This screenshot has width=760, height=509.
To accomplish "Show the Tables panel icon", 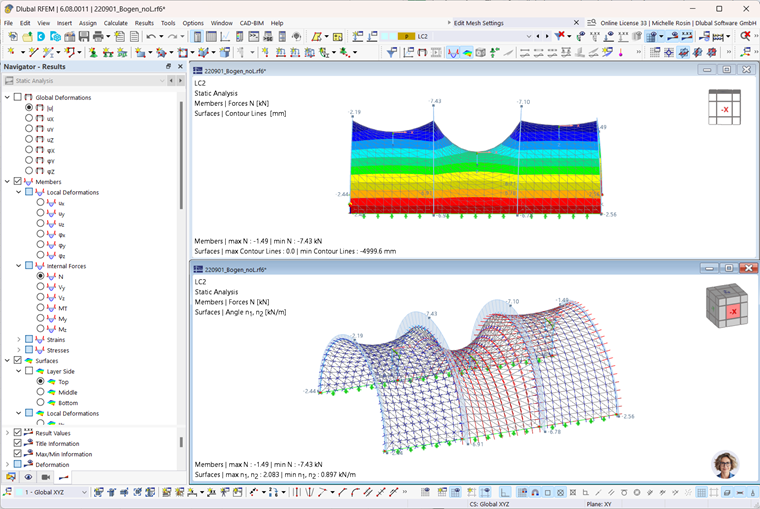I will (x=211, y=36).
